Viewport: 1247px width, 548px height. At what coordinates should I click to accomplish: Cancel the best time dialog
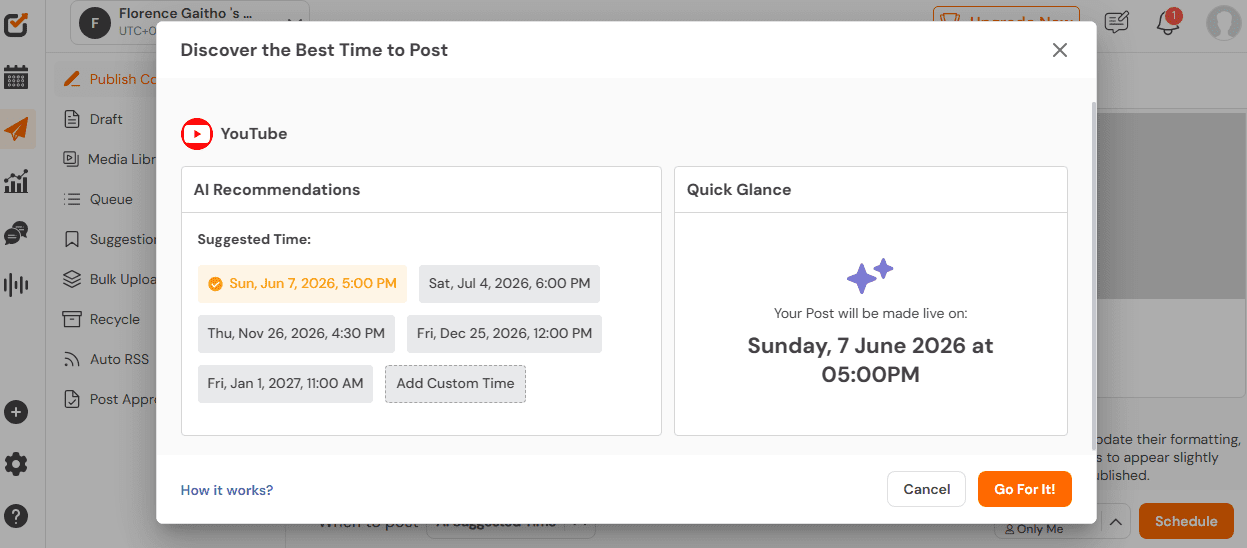coord(926,489)
